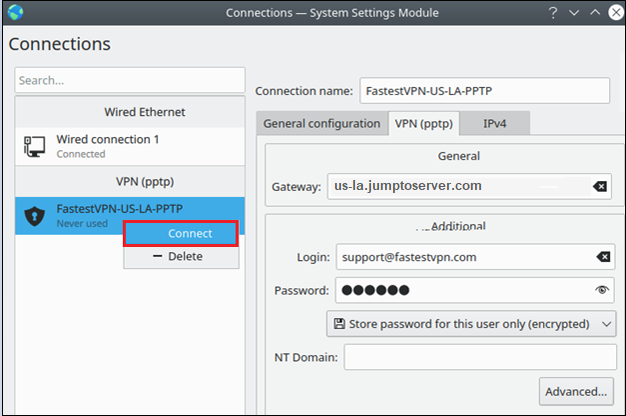Open the Advanced... settings button
The width and height of the screenshot is (626, 416).
tap(576, 392)
